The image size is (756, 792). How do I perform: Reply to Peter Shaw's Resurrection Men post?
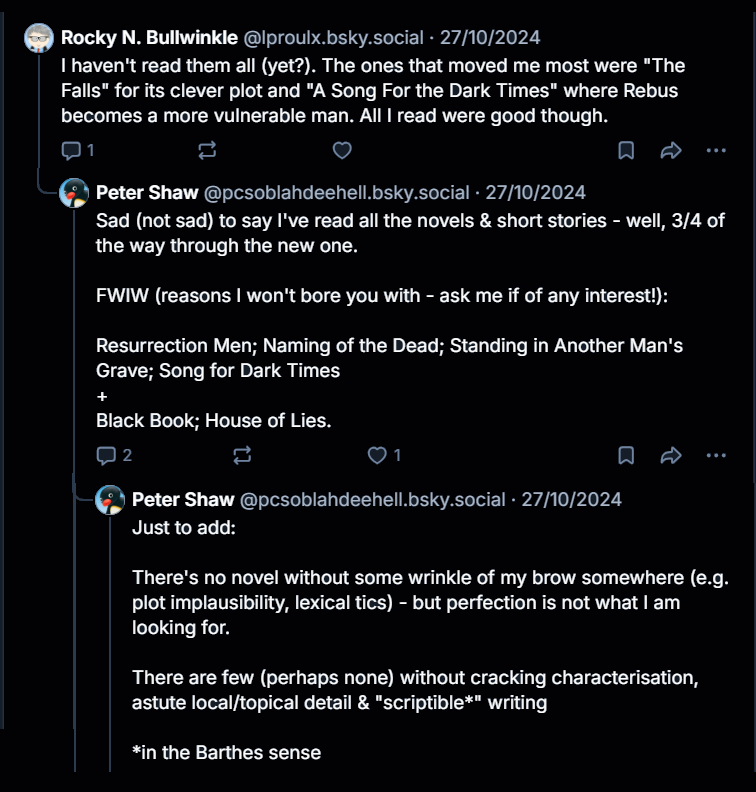coord(106,456)
